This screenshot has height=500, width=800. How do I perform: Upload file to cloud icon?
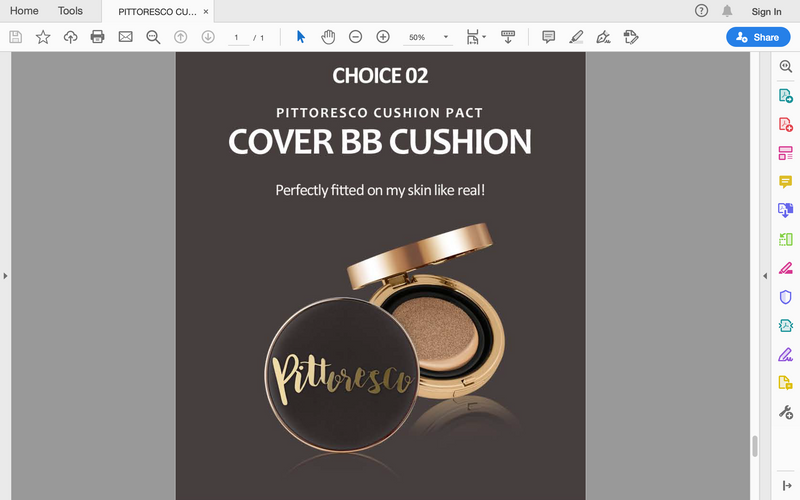pyautogui.click(x=70, y=37)
